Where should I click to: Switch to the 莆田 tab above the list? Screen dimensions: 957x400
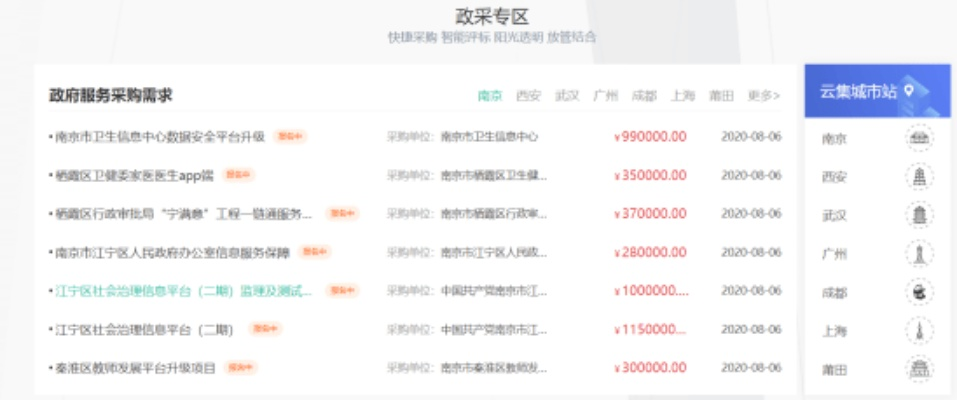(x=721, y=96)
